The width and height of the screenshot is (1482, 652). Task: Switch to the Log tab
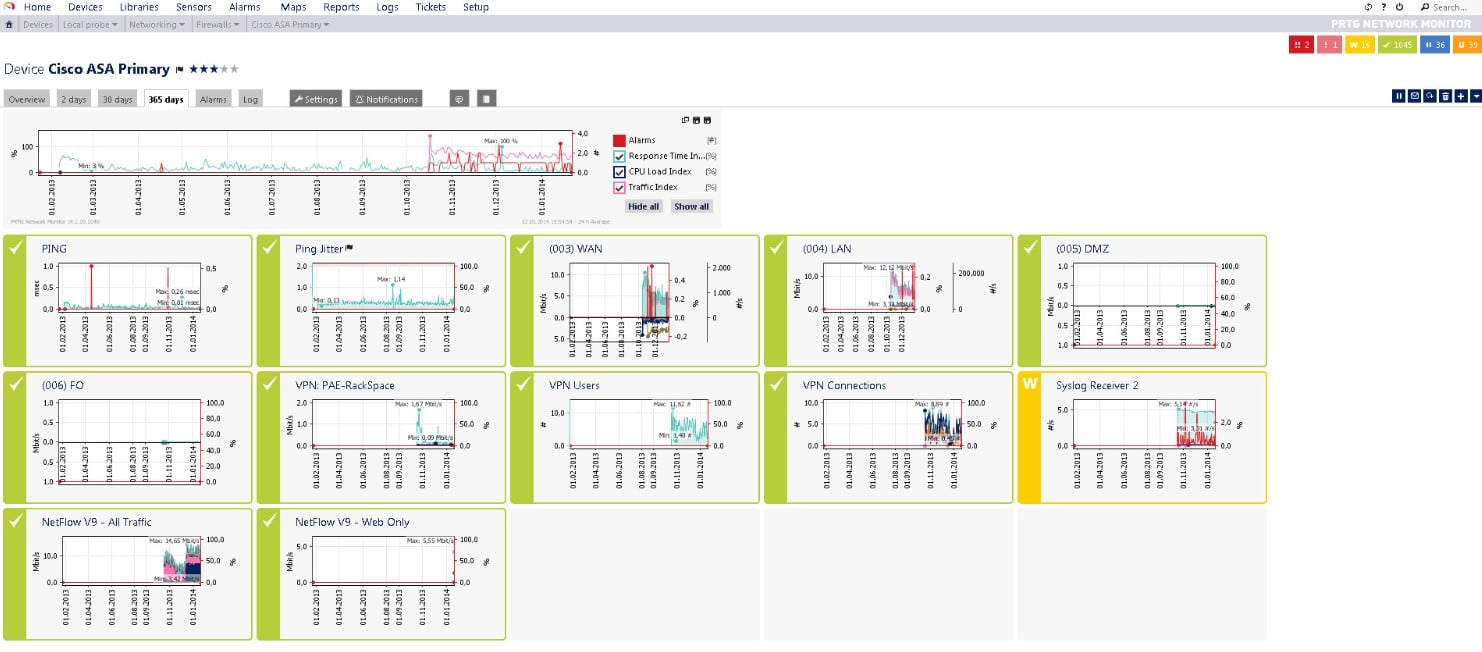[250, 99]
